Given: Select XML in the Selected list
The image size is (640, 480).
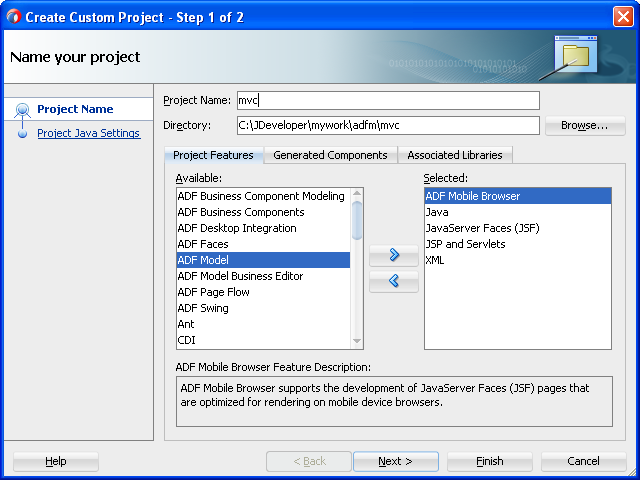Looking at the screenshot, I should [518, 260].
